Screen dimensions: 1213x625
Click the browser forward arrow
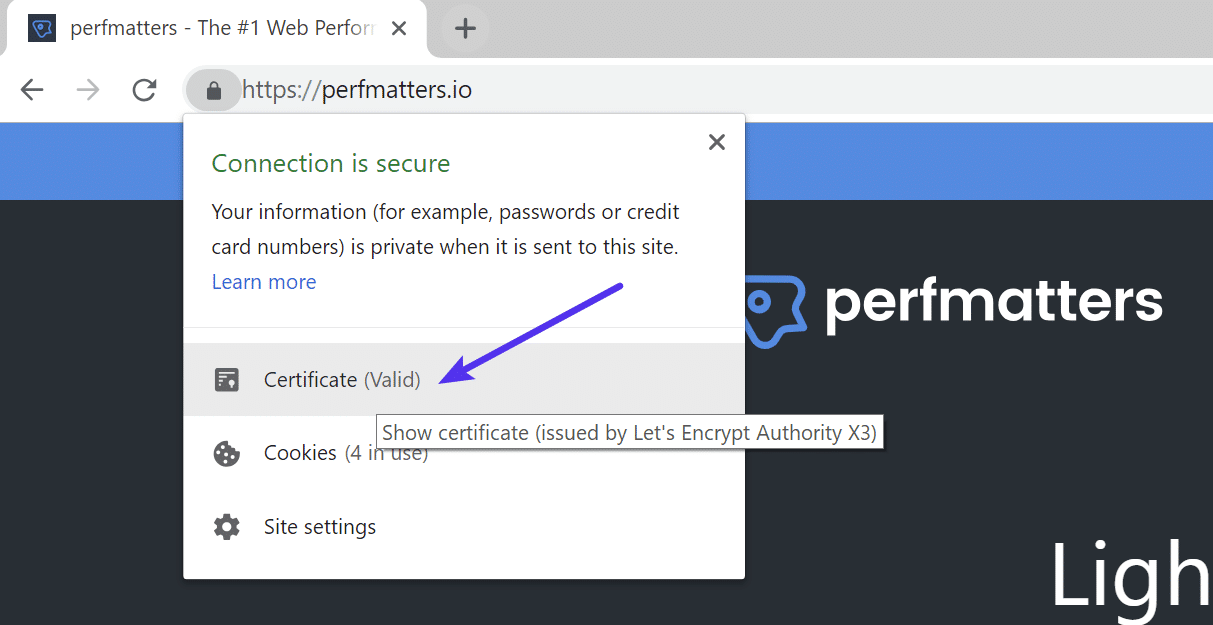(88, 89)
